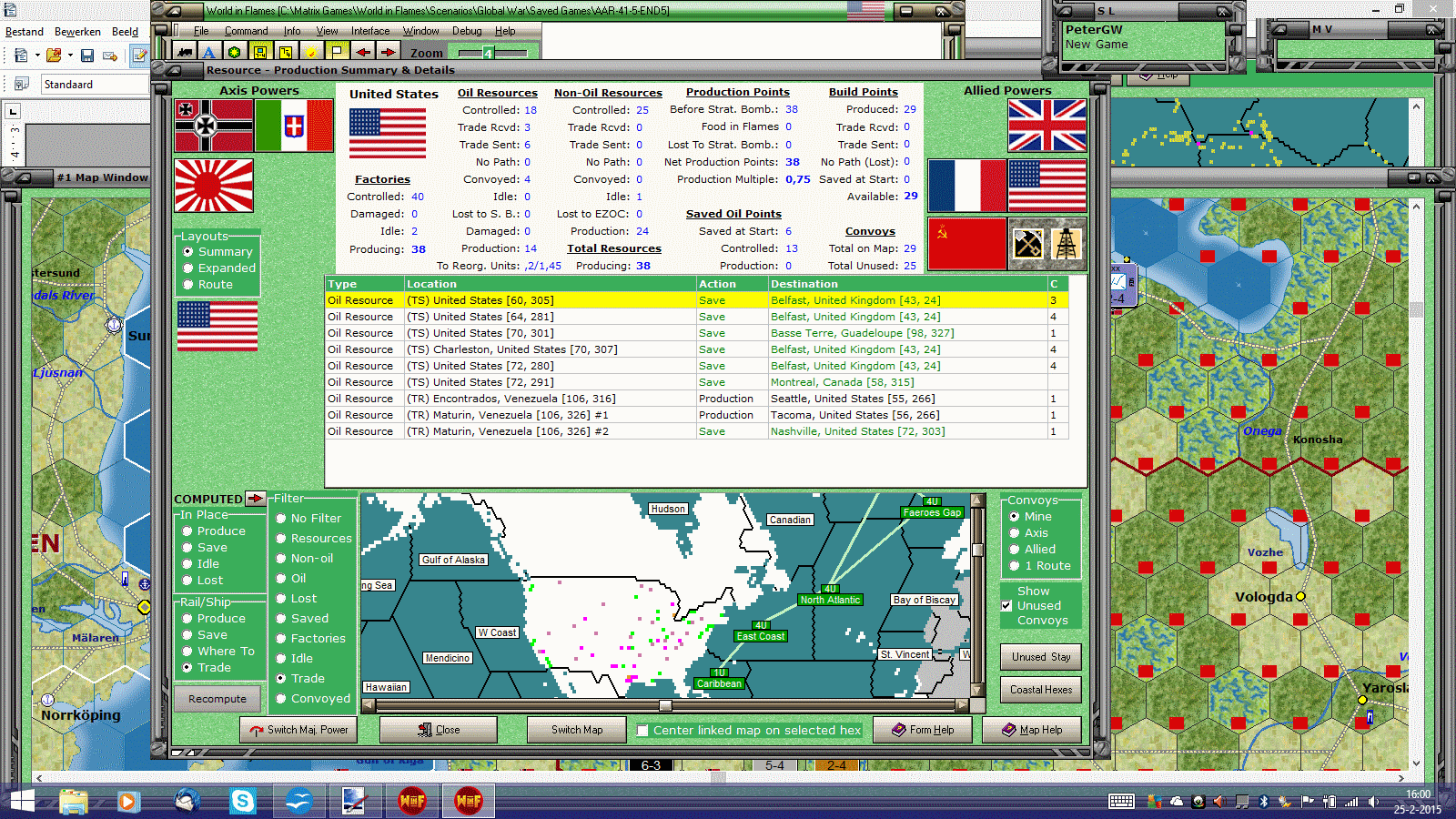
Task: Select In Place Produce radio button
Action: 187,531
